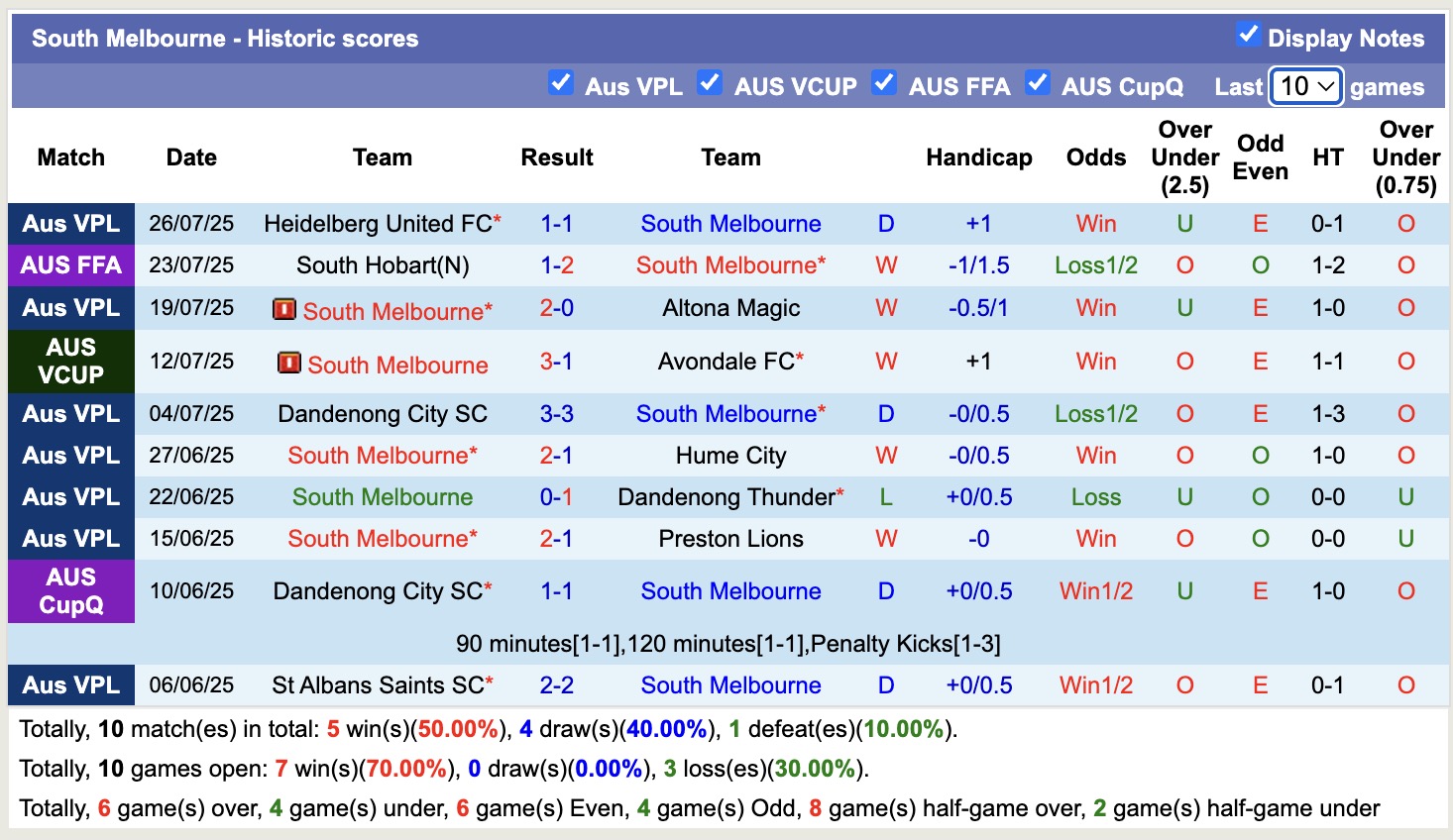1453x840 pixels.
Task: Click the red notes icon beside South Melbourne versus Avondale FC
Action: [x=288, y=364]
